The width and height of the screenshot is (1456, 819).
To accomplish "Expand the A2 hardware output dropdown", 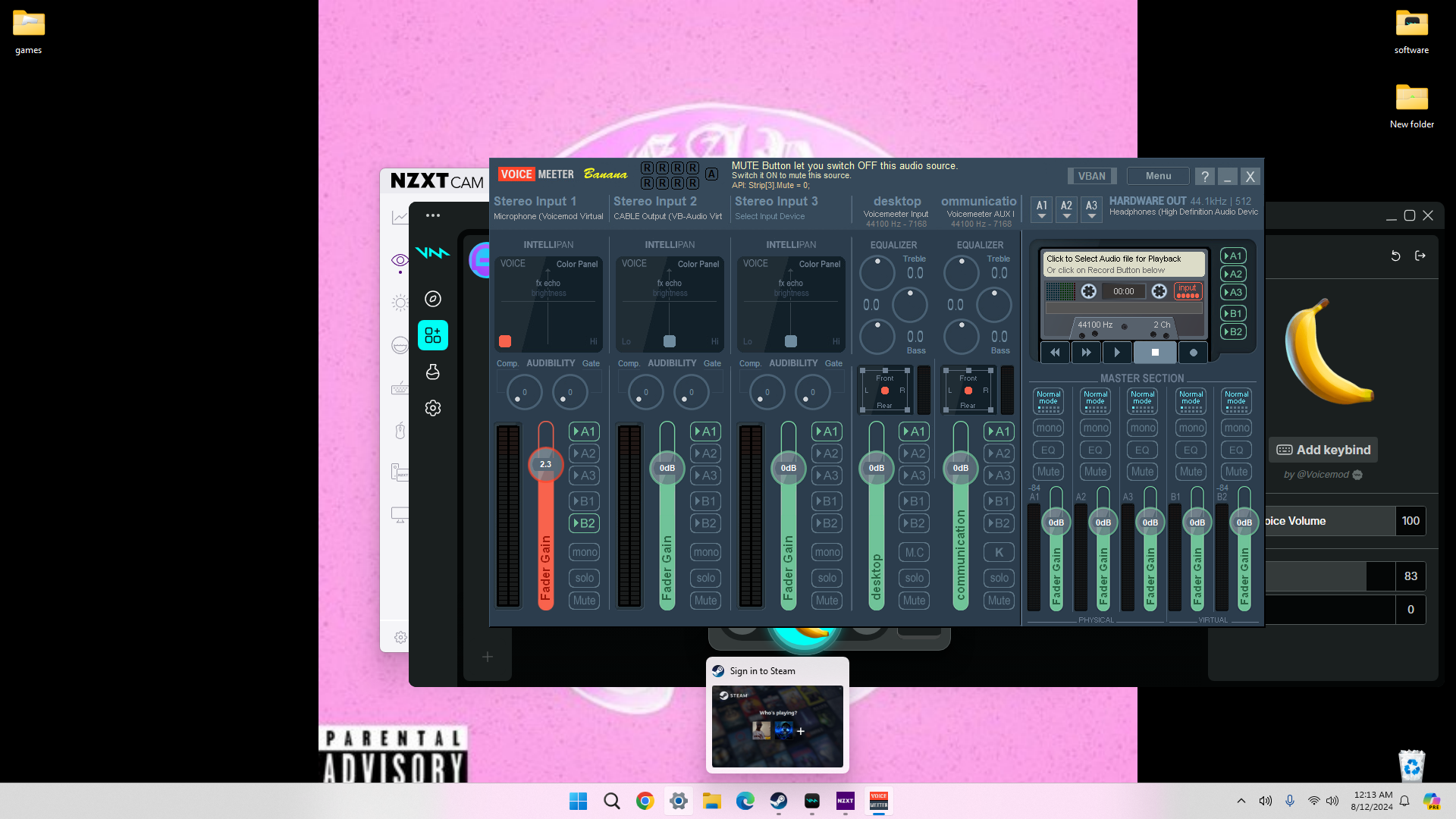I will (1066, 209).
